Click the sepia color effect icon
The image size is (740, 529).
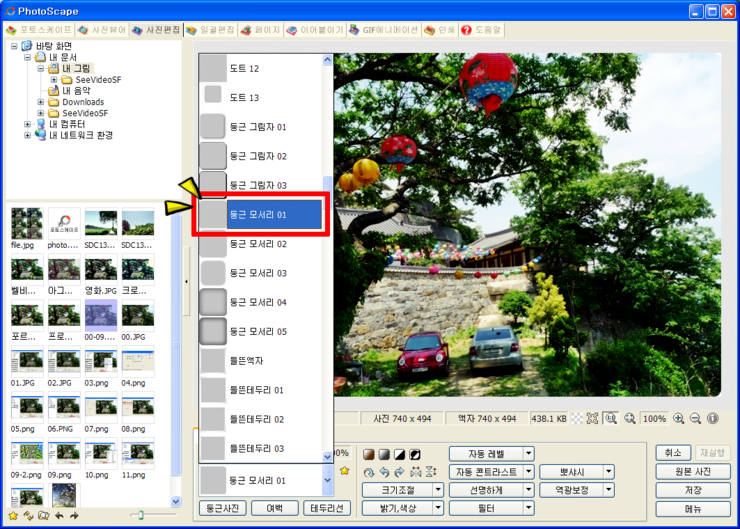369,454
